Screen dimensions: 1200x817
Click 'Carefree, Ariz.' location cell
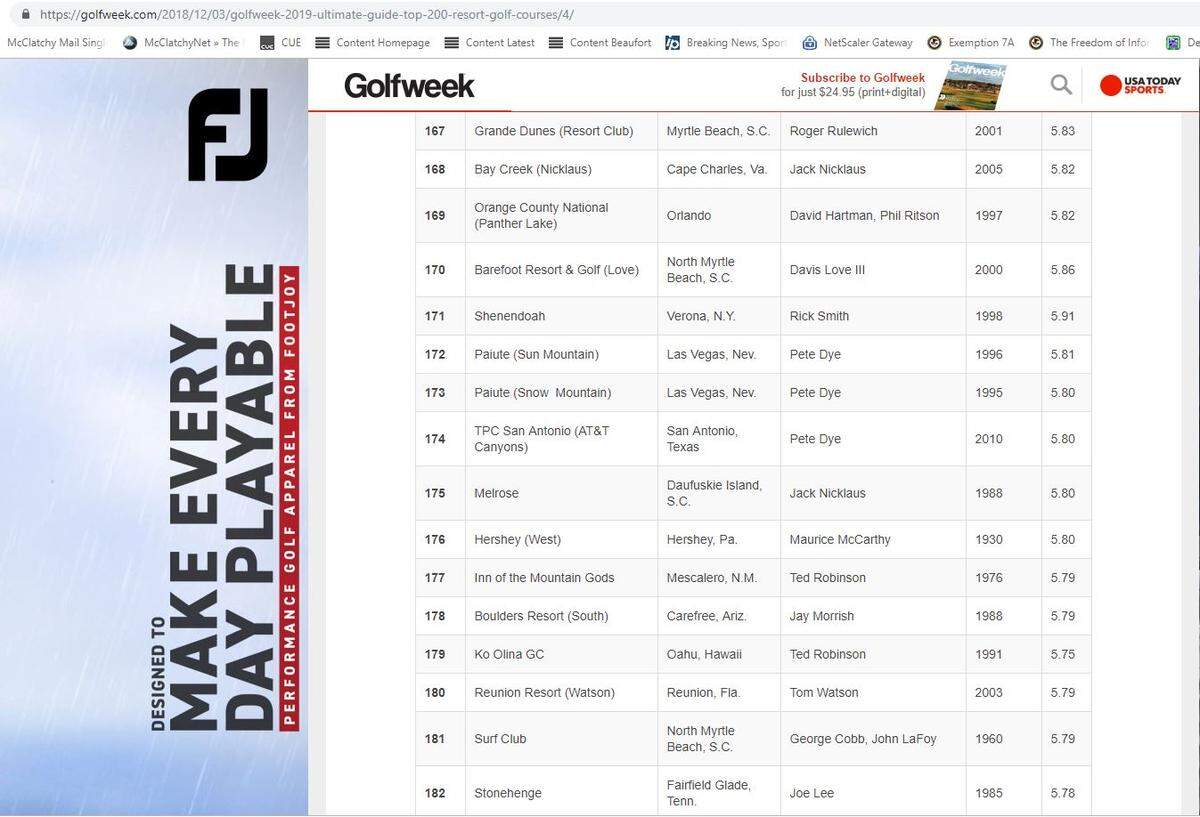719,615
